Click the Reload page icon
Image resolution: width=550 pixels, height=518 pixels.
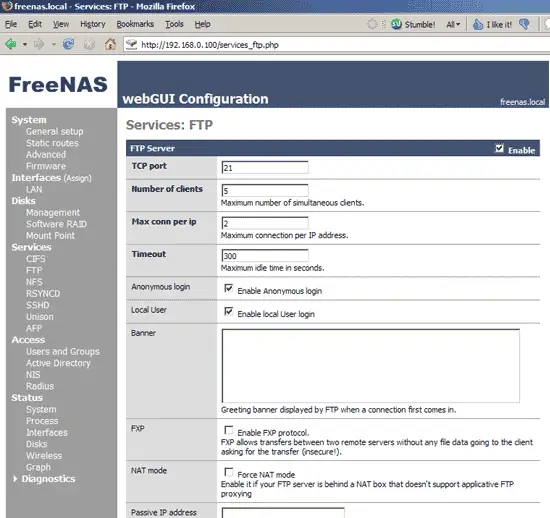coord(68,44)
